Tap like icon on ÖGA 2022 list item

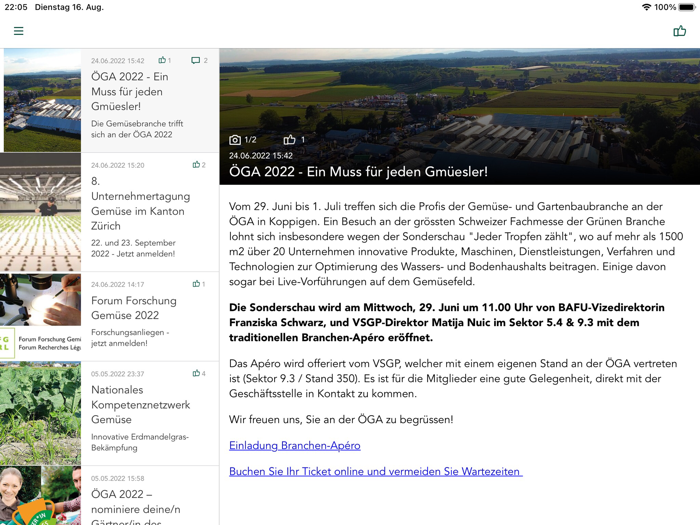[162, 60]
